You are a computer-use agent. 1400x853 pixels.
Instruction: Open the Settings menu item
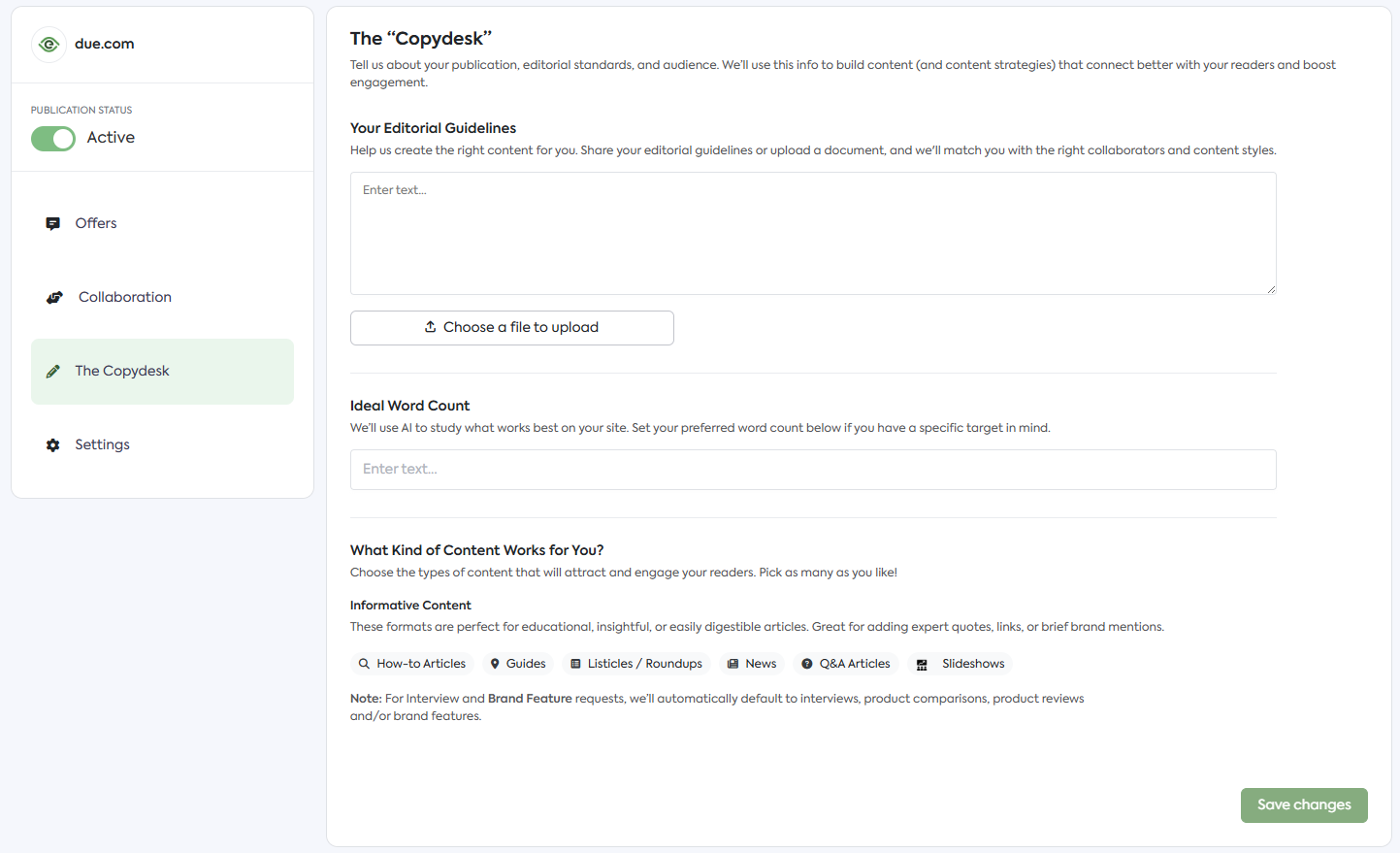[x=102, y=444]
